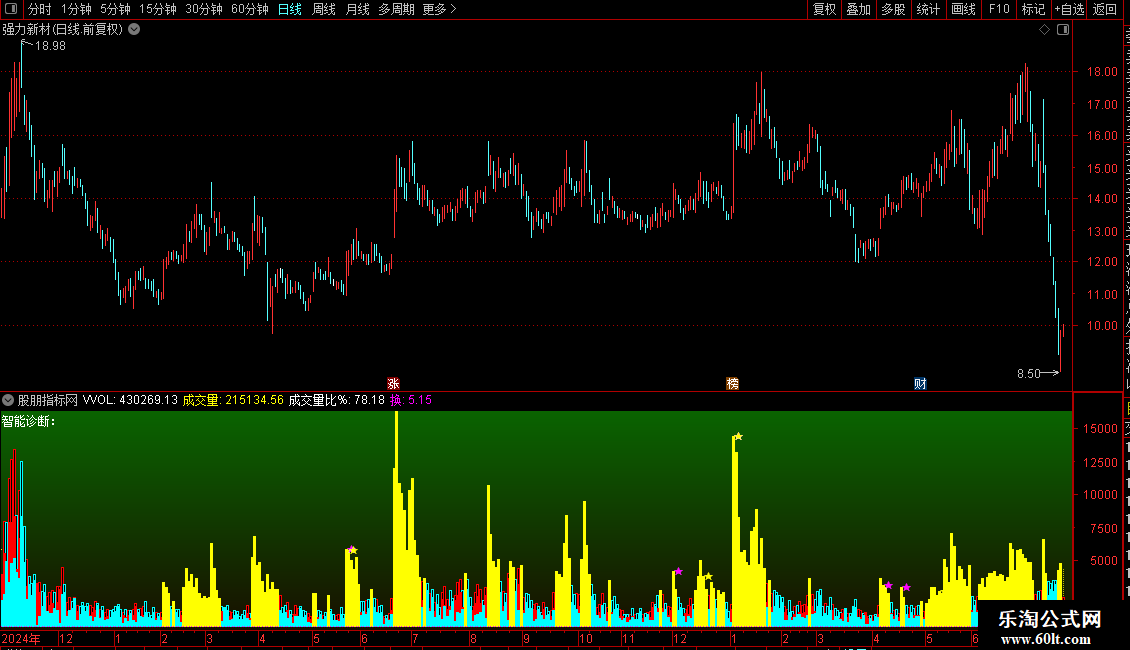Click the 成交量: 215134.56 value
1130x650 pixels.
tap(233, 400)
